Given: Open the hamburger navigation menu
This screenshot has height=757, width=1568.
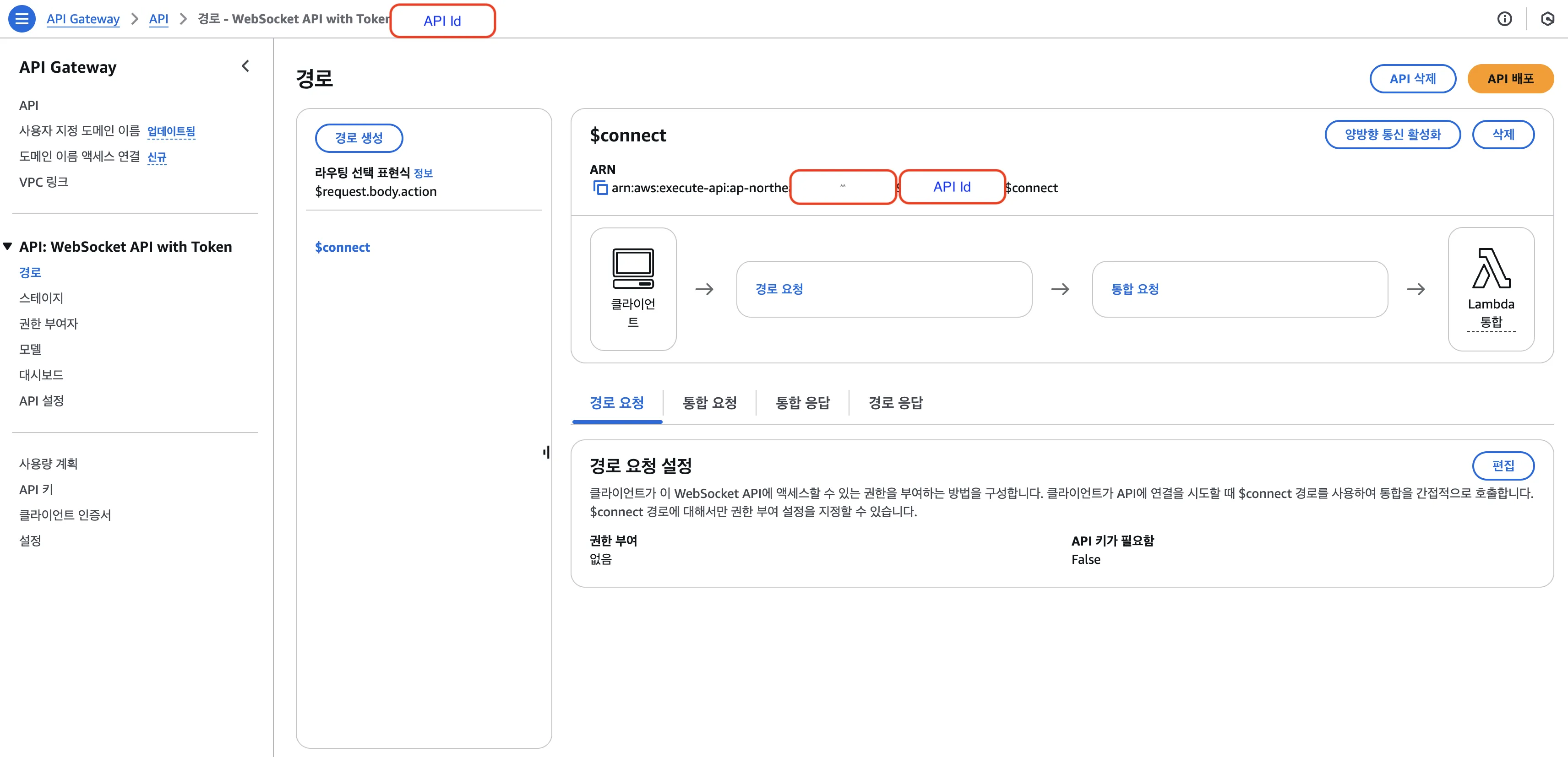Looking at the screenshot, I should point(22,18).
